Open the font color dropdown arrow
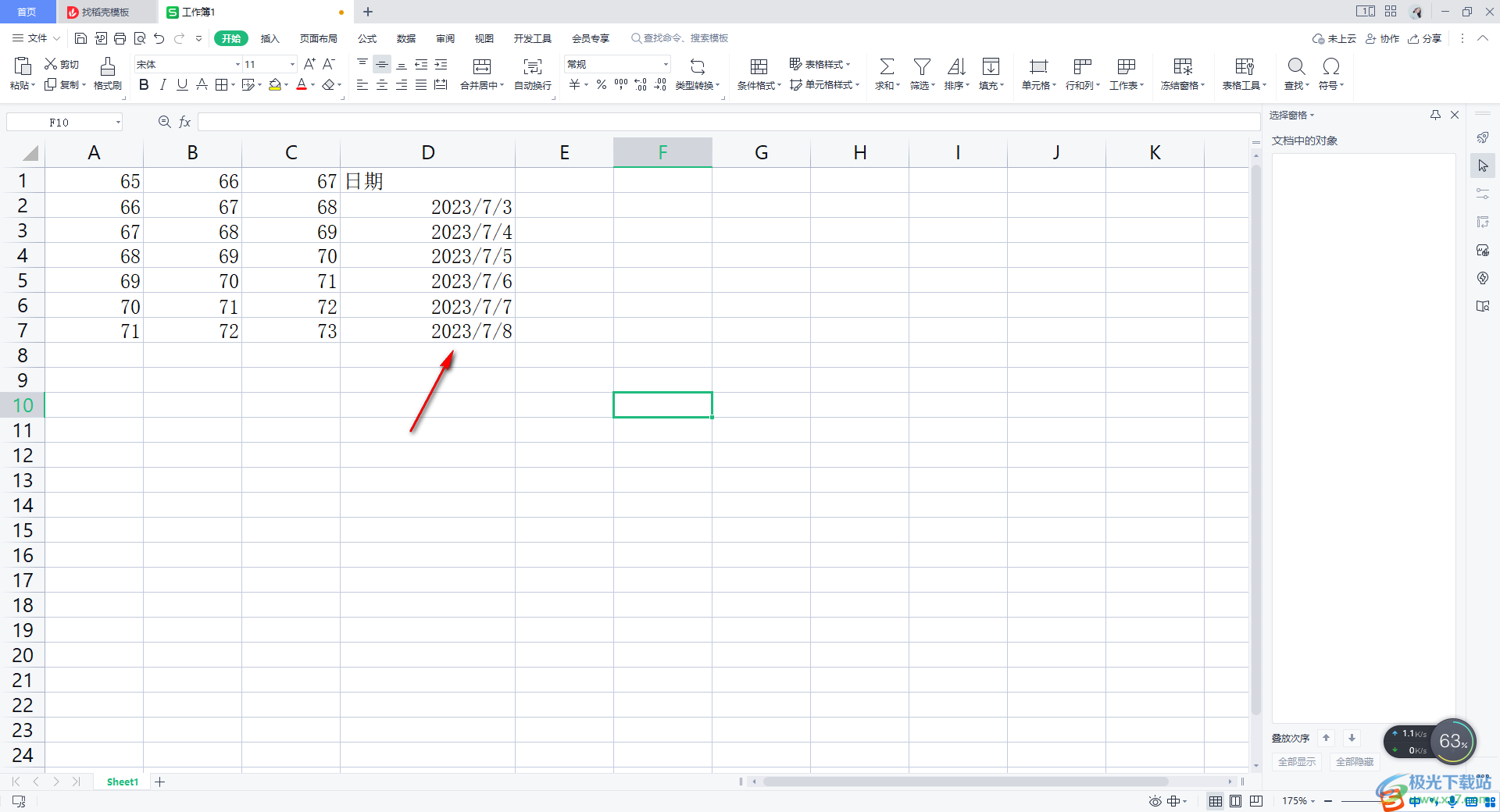Screen dimensions: 1500x812 click(312, 85)
